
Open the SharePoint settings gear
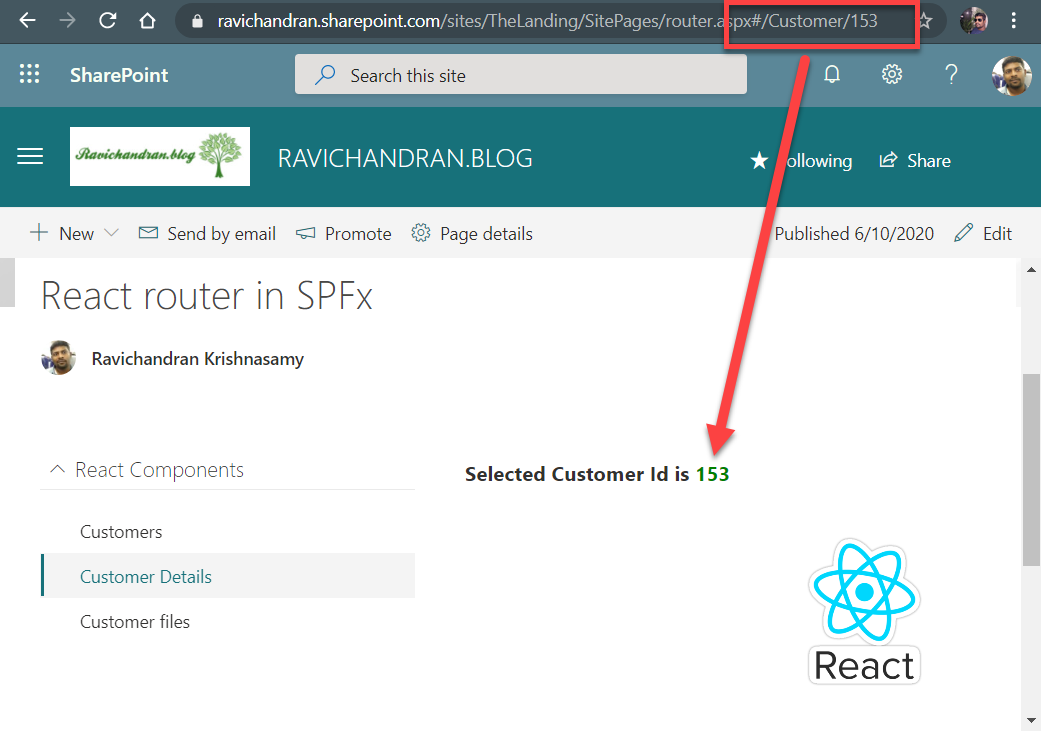point(892,74)
